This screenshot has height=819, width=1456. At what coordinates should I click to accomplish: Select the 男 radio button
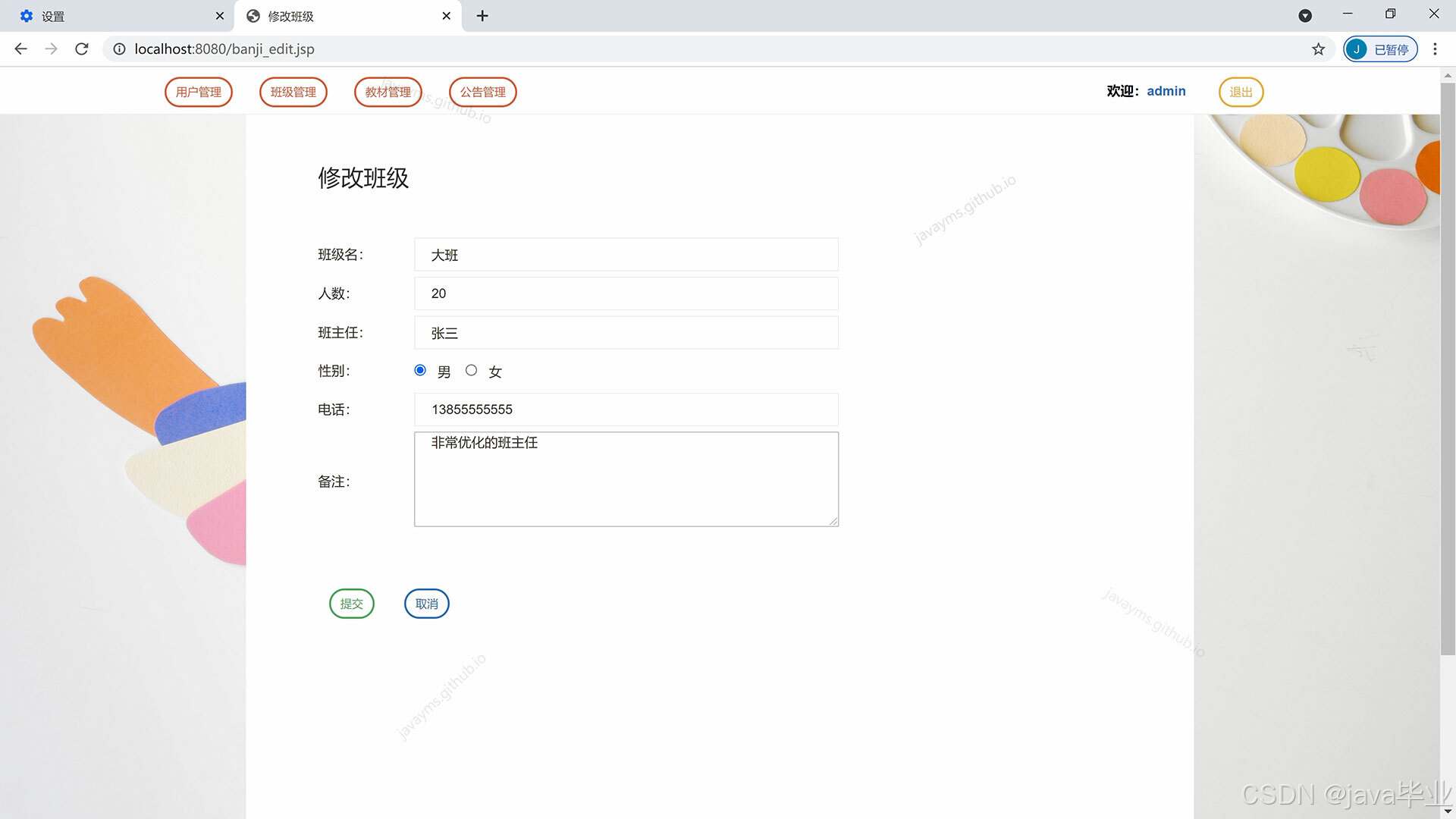pos(420,370)
